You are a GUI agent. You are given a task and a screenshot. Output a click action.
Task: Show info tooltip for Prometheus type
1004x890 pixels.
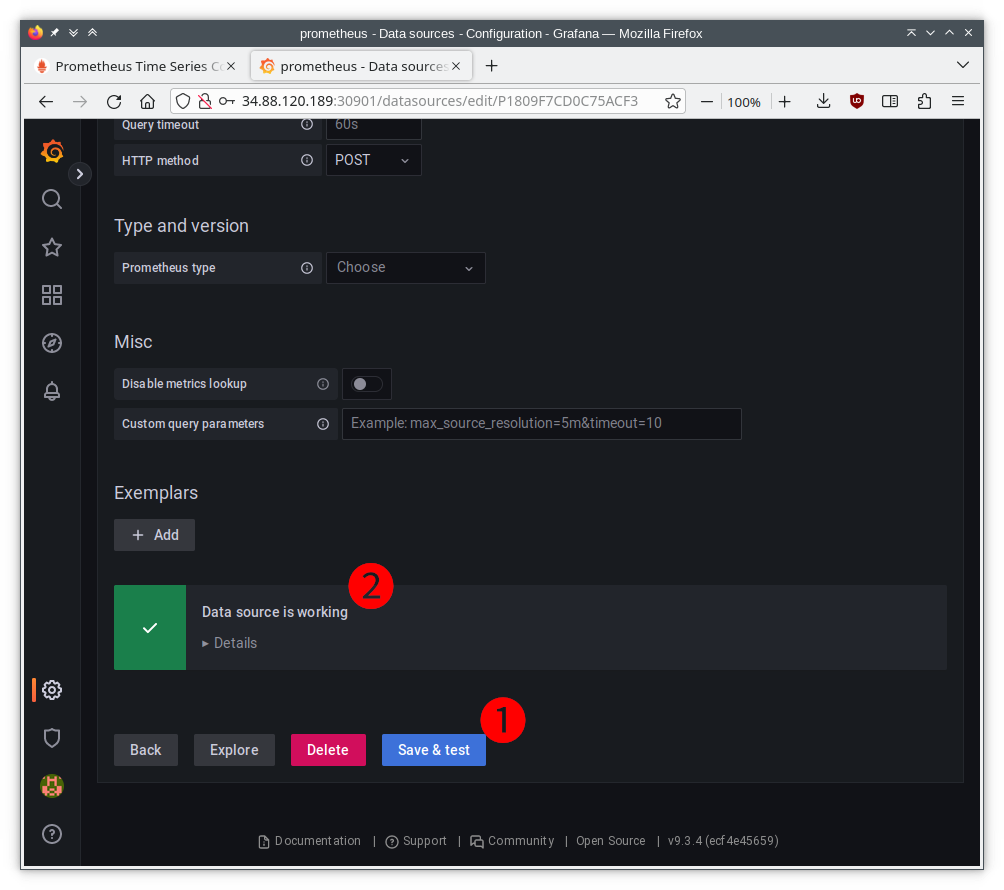point(307,268)
